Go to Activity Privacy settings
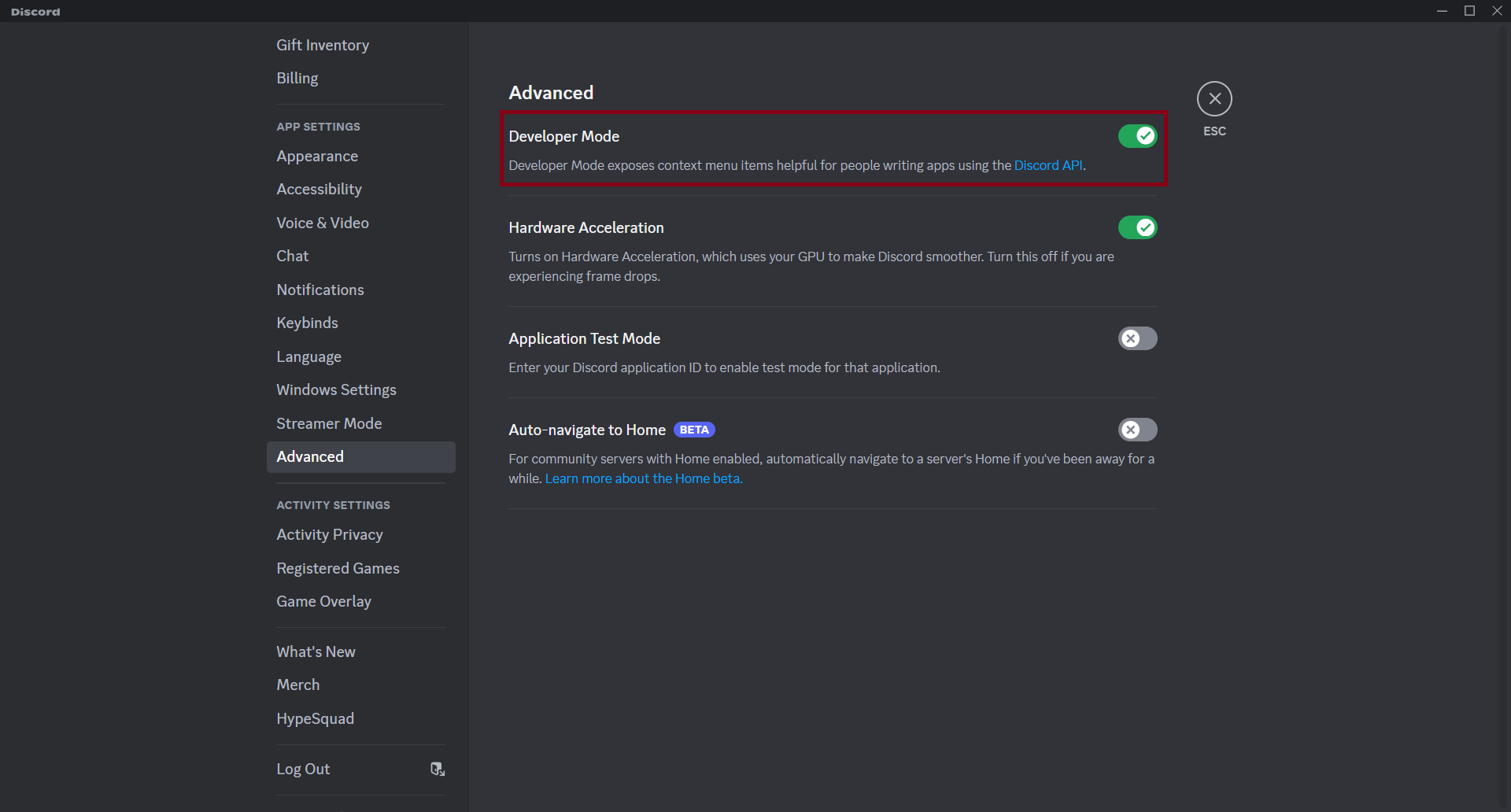The width and height of the screenshot is (1511, 812). 330,534
